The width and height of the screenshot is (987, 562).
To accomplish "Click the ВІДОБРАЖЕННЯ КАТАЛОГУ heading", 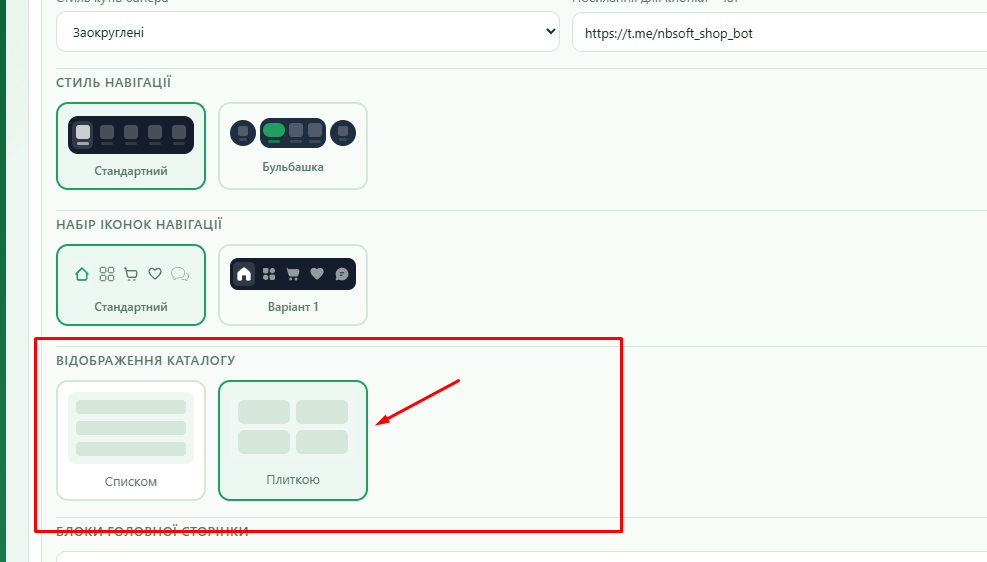I will click(145, 361).
